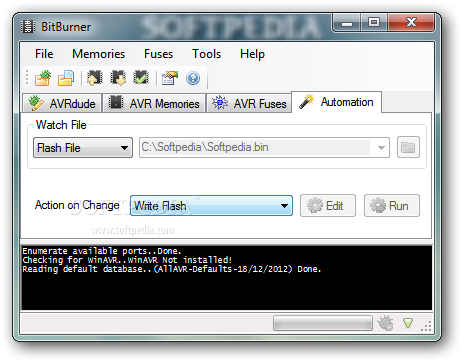Click the bug icon in status bar

coord(385,323)
